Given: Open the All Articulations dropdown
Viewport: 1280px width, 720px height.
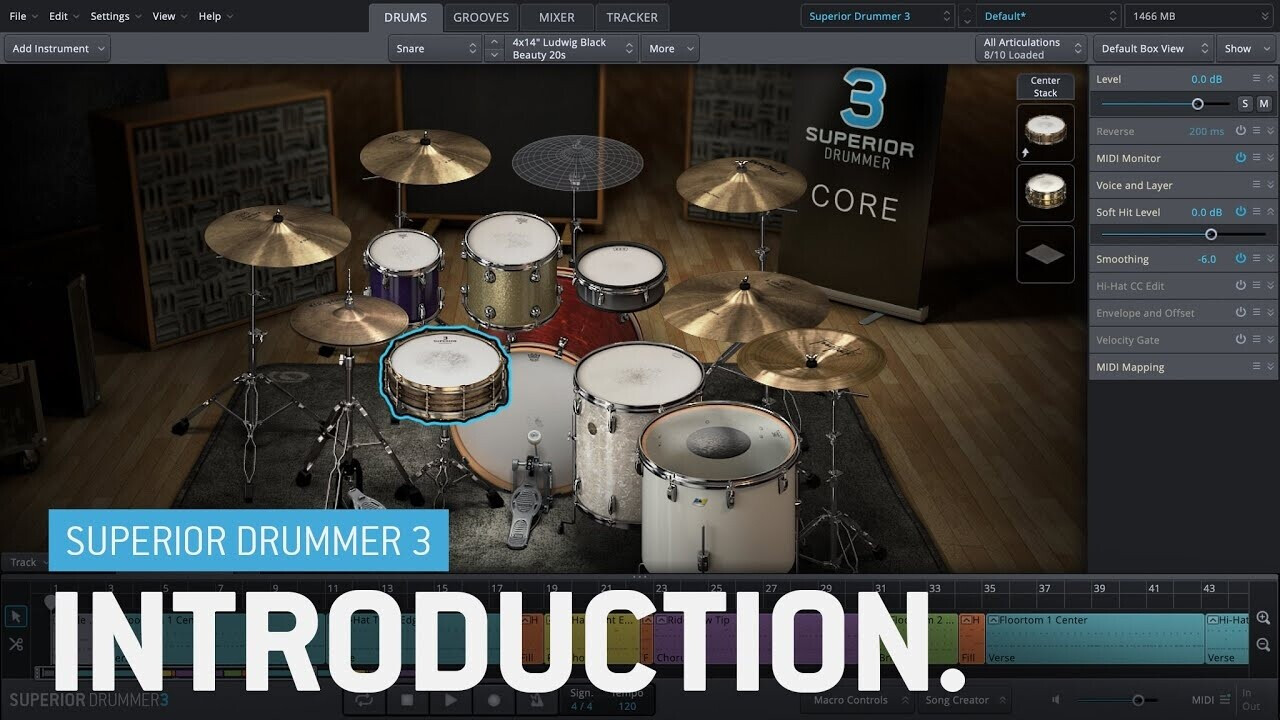Looking at the screenshot, I should [x=1030, y=48].
